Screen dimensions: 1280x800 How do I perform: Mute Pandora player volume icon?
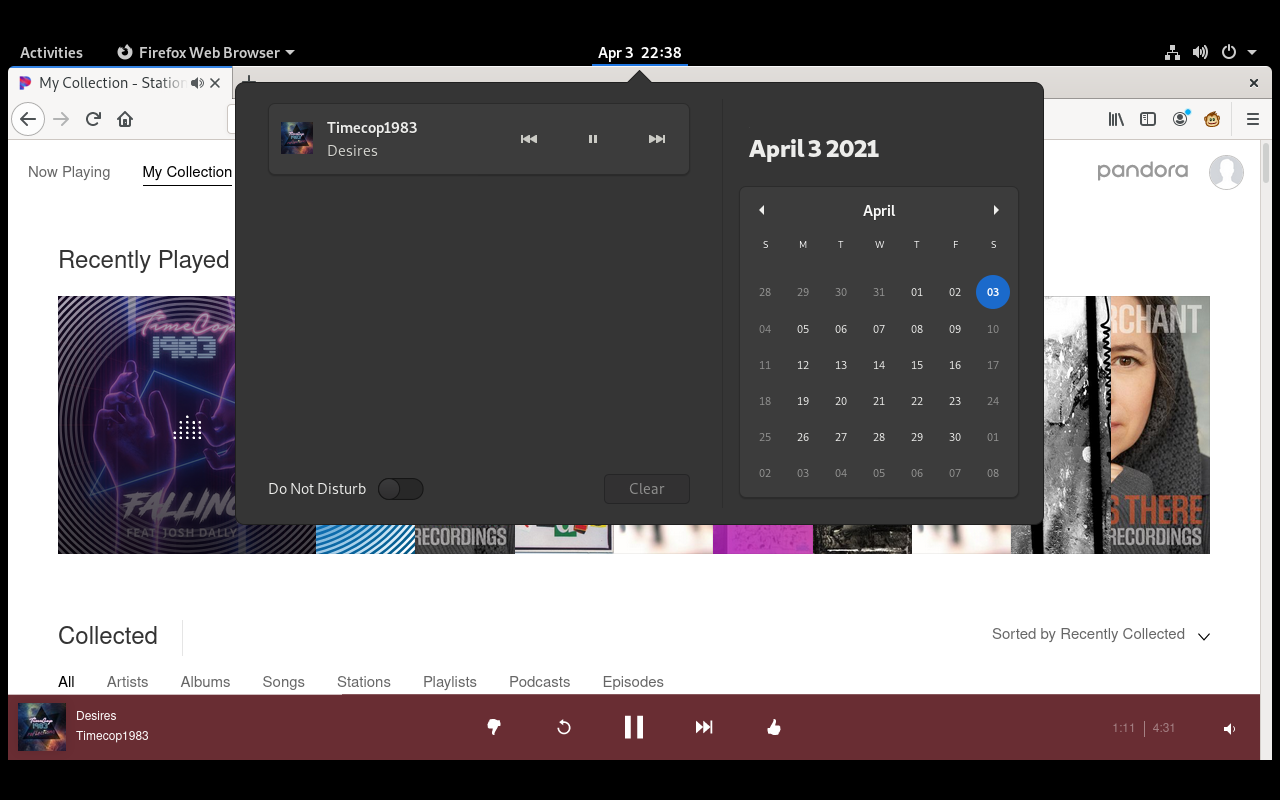coord(1229,729)
